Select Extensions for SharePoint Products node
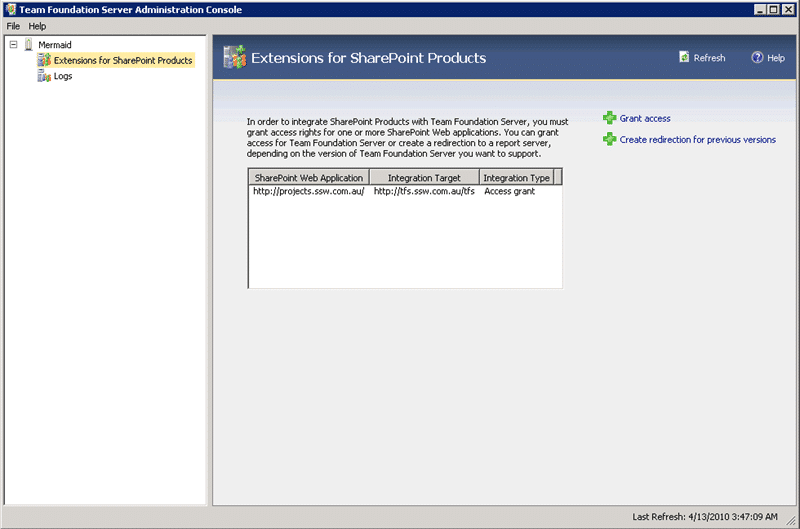Image resolution: width=800 pixels, height=529 pixels. coord(123,60)
